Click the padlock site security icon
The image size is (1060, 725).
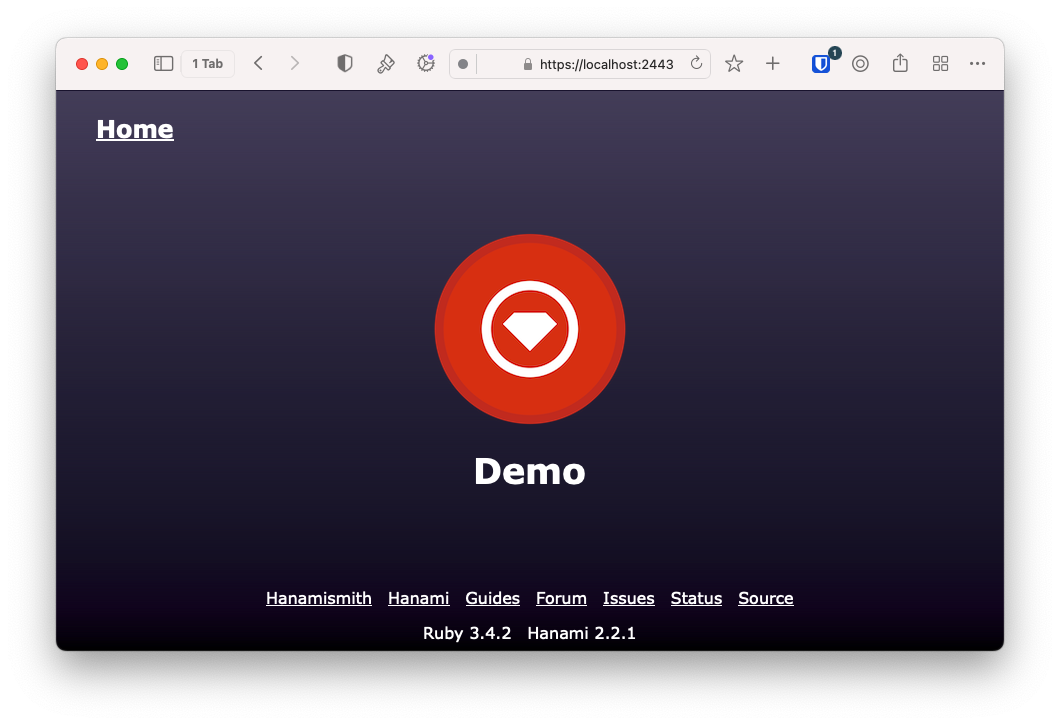click(528, 64)
